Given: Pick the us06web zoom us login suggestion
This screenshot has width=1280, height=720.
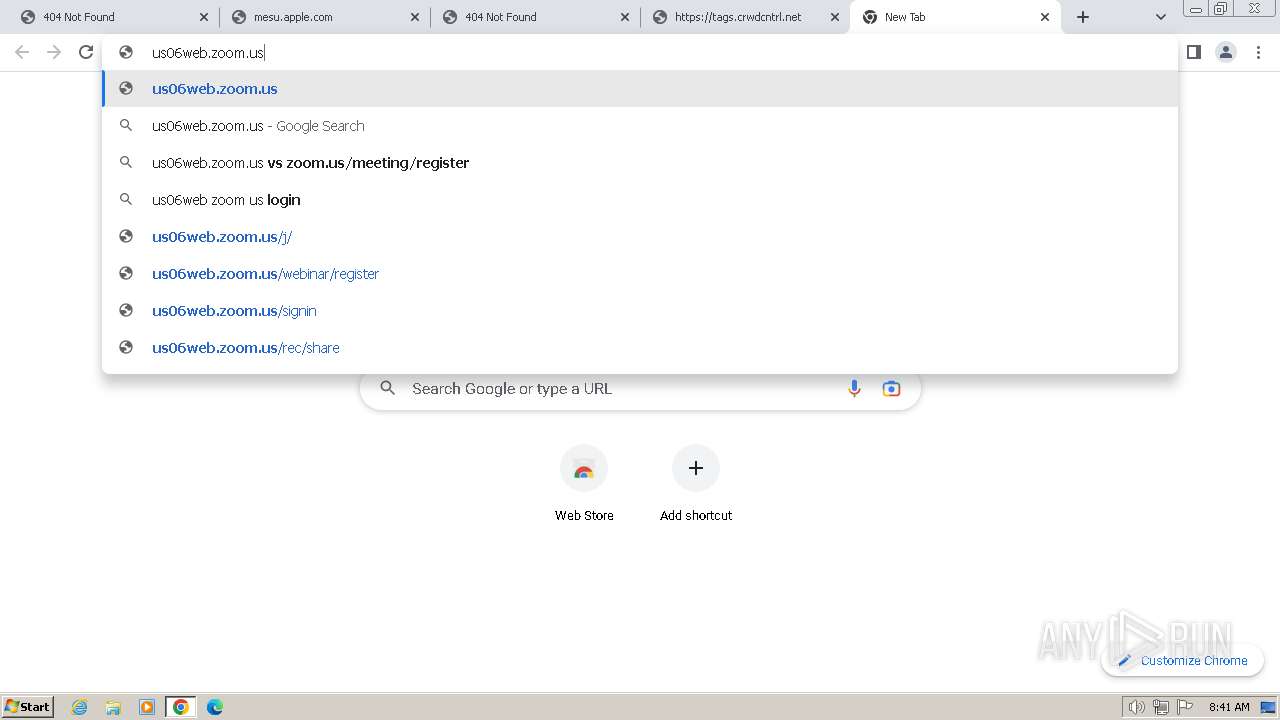Looking at the screenshot, I should 640,200.
